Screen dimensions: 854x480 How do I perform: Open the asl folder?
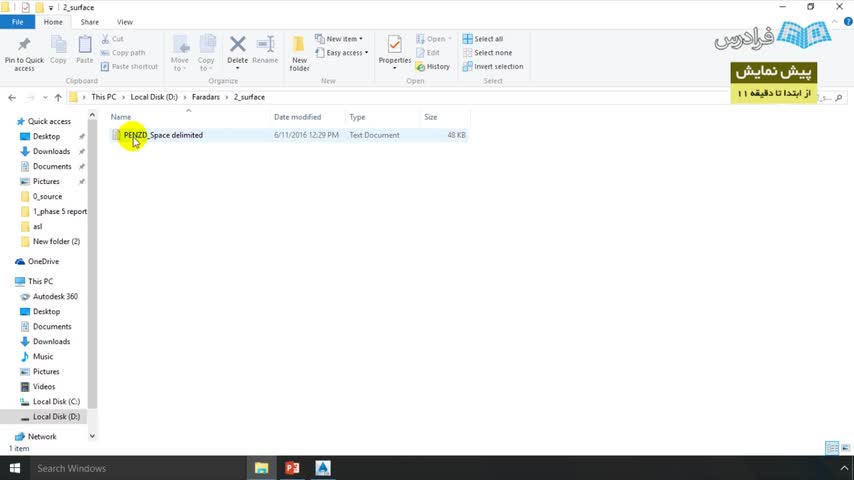[37, 226]
